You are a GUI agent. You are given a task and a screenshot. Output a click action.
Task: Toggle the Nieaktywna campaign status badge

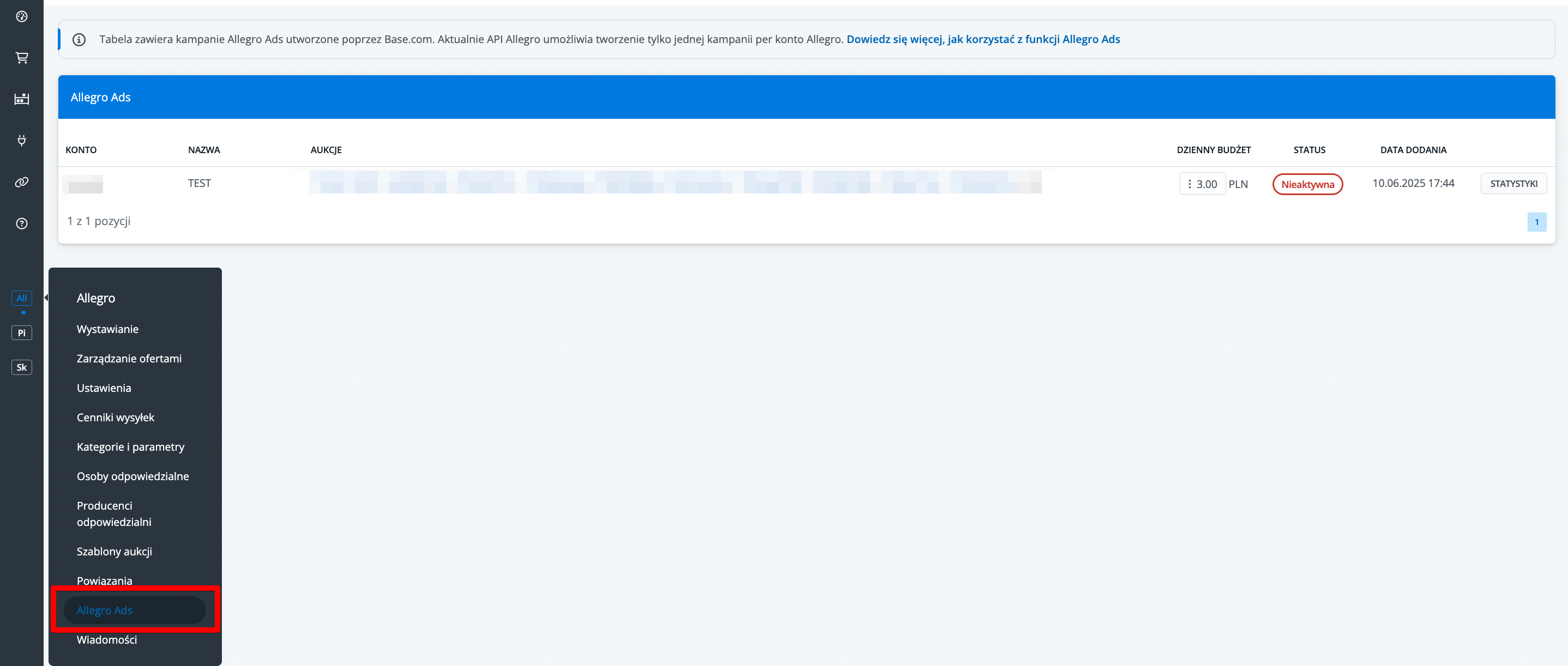1307,184
